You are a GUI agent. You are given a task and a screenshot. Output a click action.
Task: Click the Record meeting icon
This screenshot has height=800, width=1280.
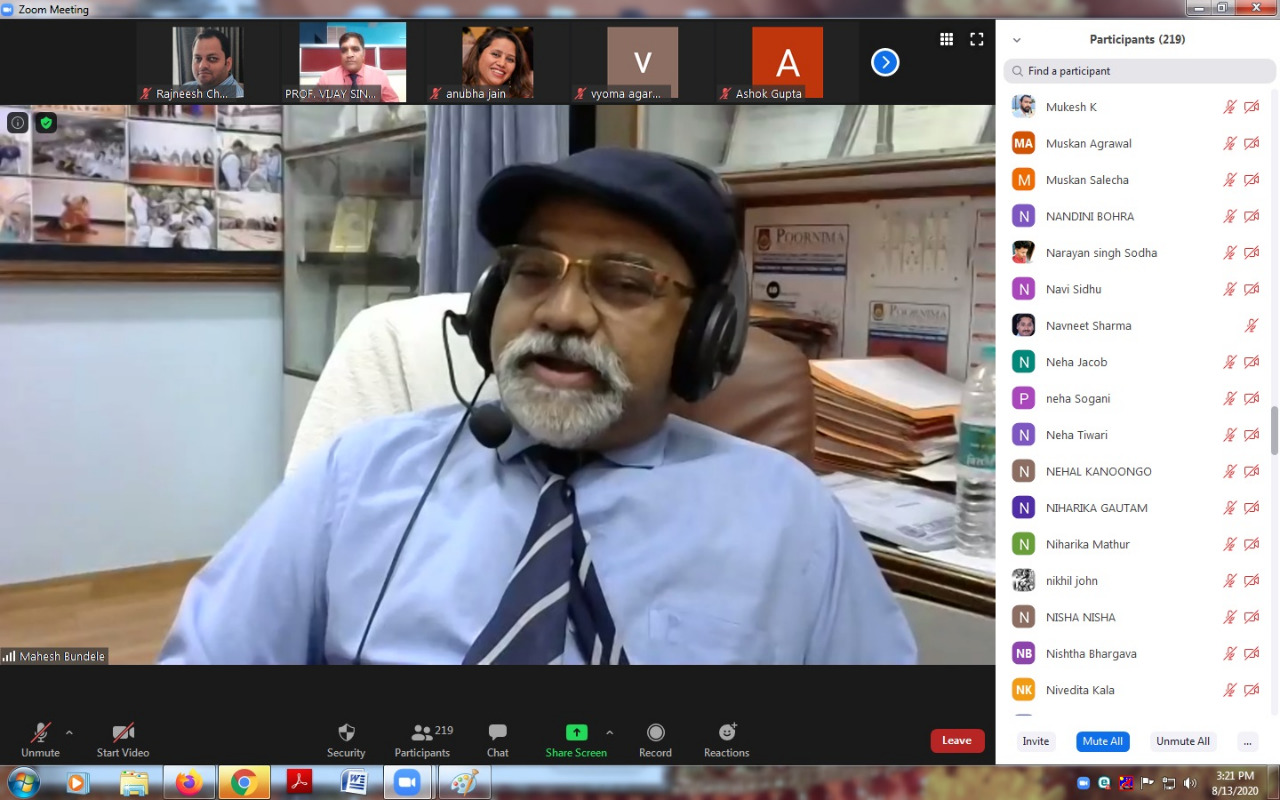point(655,733)
